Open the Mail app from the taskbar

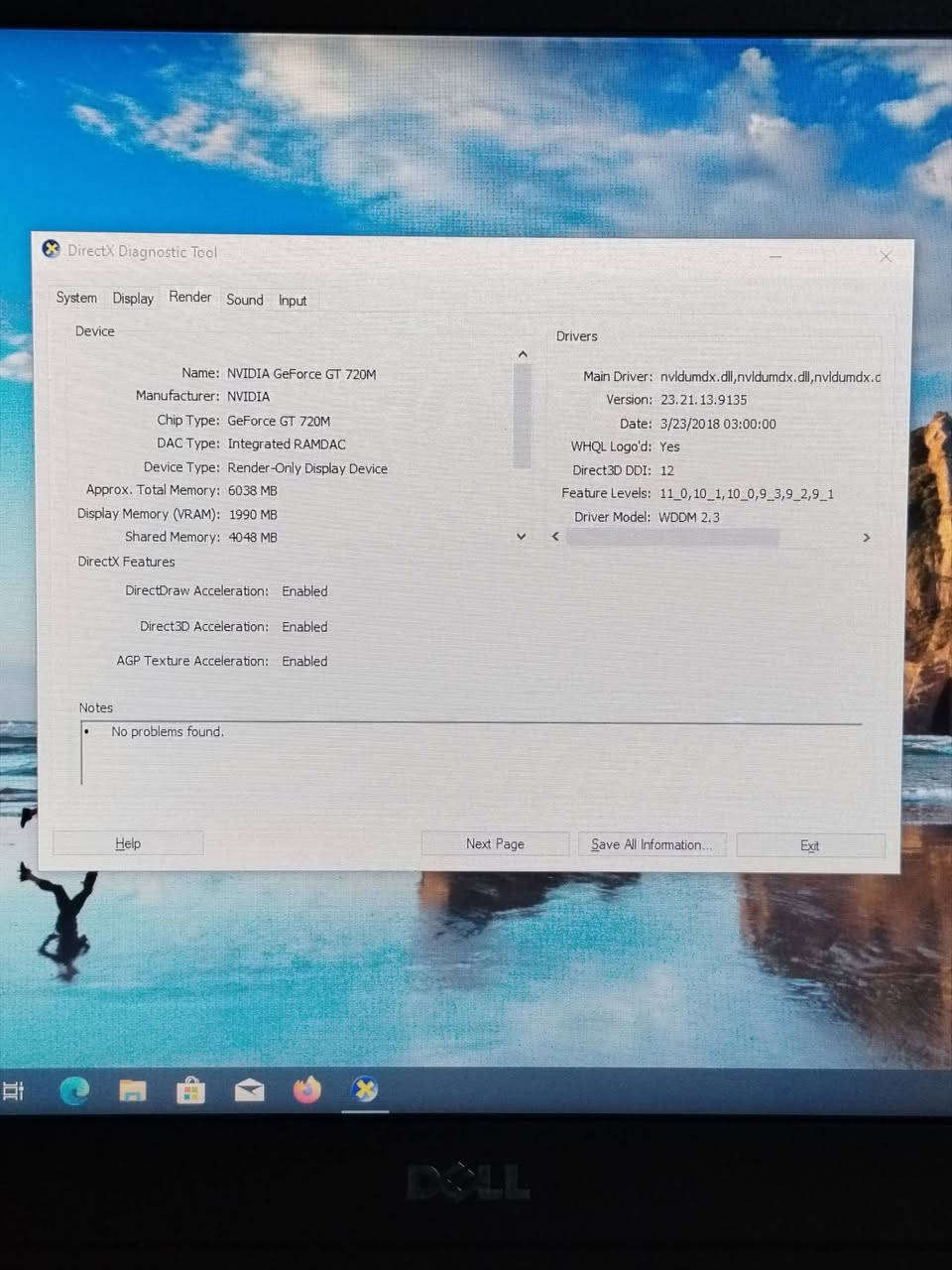click(x=249, y=1089)
